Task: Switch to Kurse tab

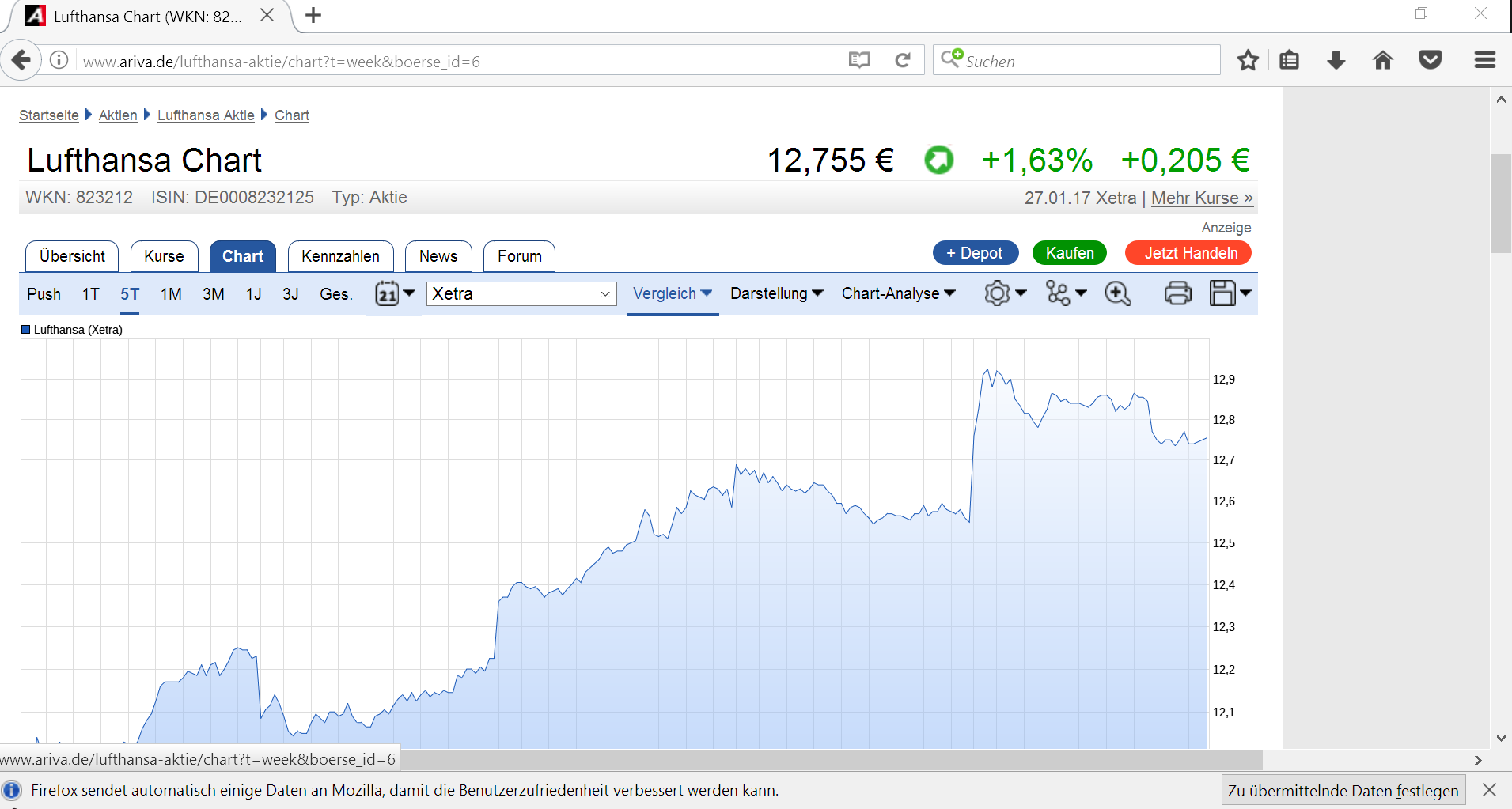Action: (x=164, y=256)
